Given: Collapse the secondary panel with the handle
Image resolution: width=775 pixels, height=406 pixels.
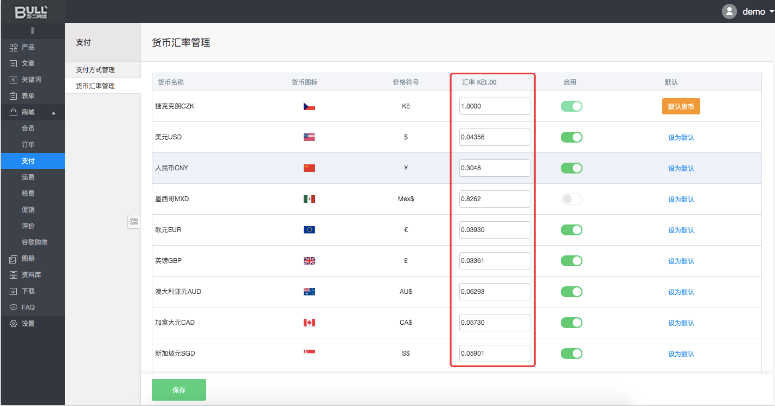Looking at the screenshot, I should coord(133,221).
